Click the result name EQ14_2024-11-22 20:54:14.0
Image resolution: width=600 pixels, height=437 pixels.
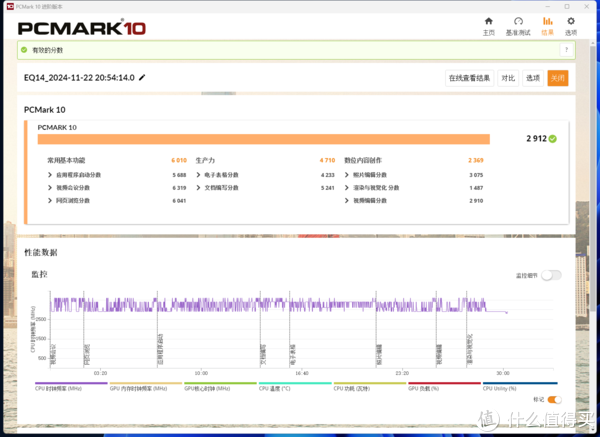[x=79, y=78]
